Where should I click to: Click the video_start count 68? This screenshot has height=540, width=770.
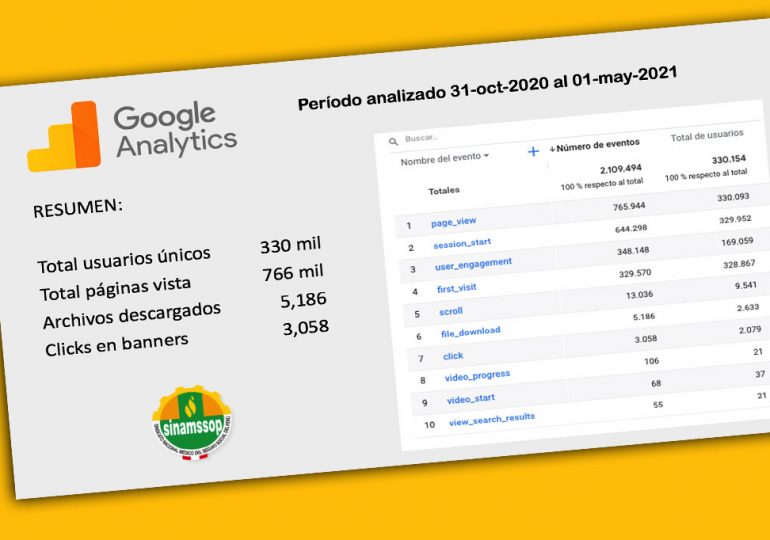(656, 383)
